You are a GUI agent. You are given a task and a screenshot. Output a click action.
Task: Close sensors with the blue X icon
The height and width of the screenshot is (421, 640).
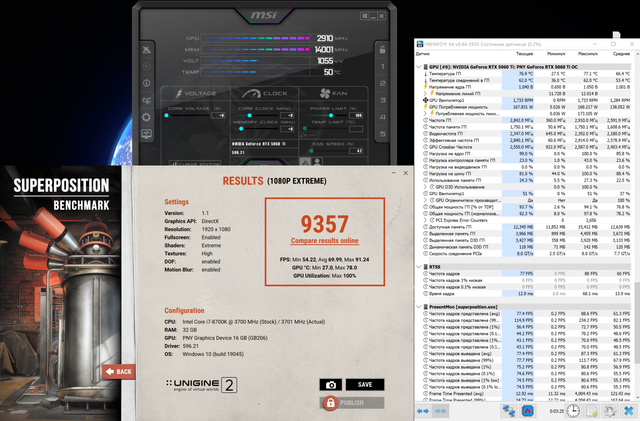coord(629,410)
